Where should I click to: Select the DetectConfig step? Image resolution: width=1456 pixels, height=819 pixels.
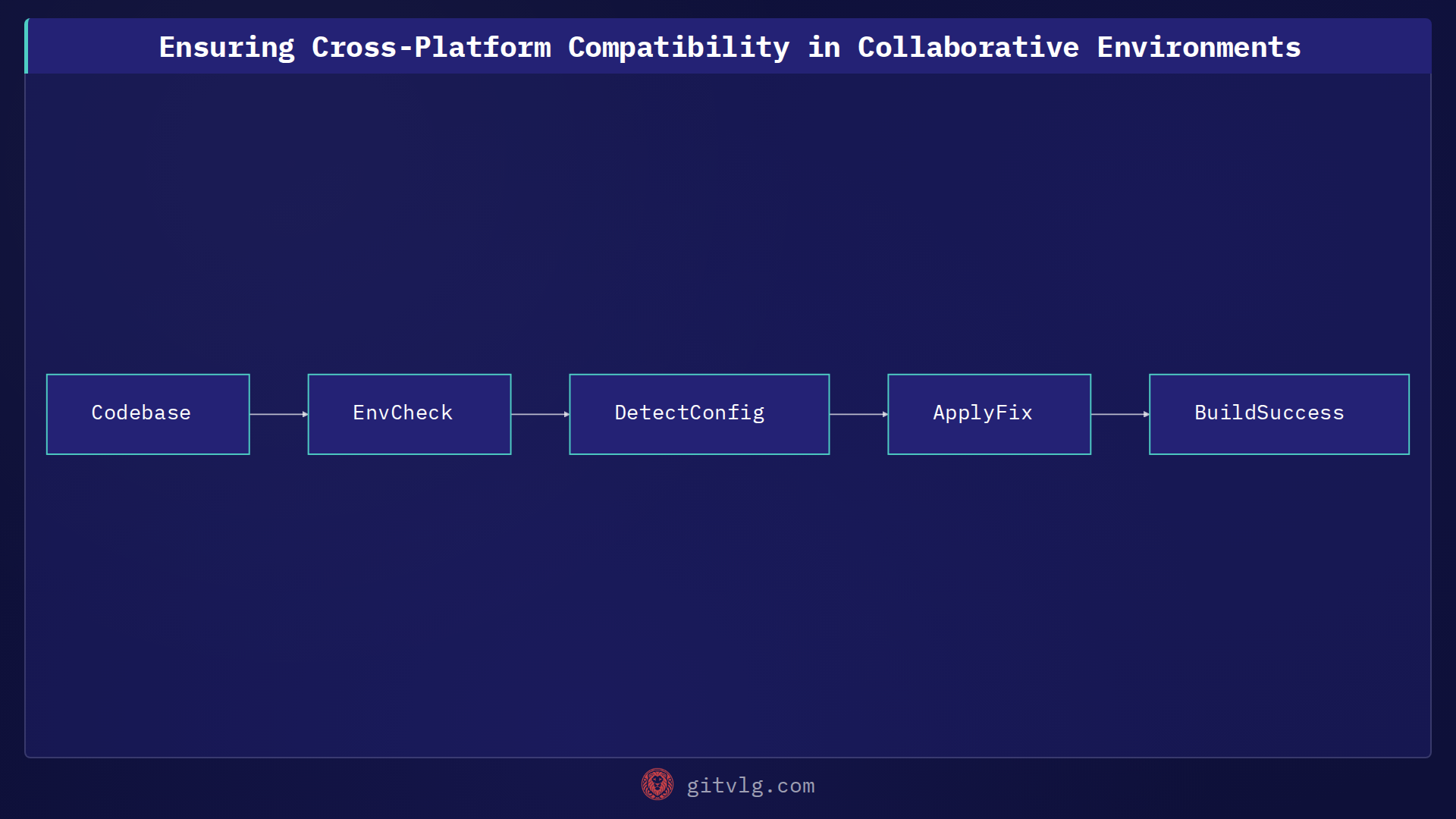[699, 414]
